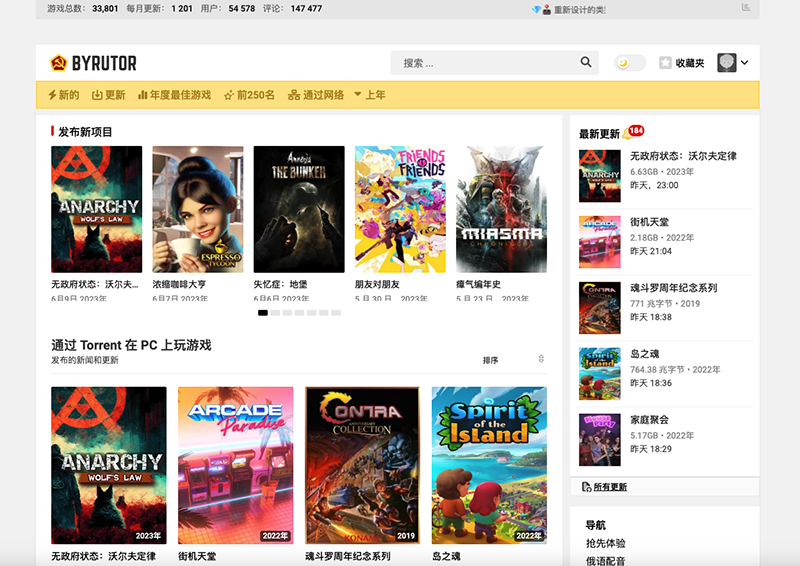Open the 俄语配音 navigation link

tap(606, 560)
